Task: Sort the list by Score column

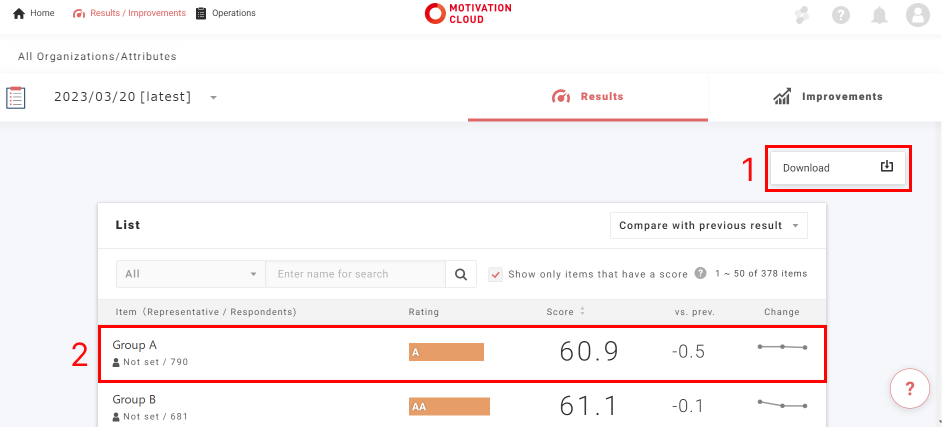Action: pos(565,312)
